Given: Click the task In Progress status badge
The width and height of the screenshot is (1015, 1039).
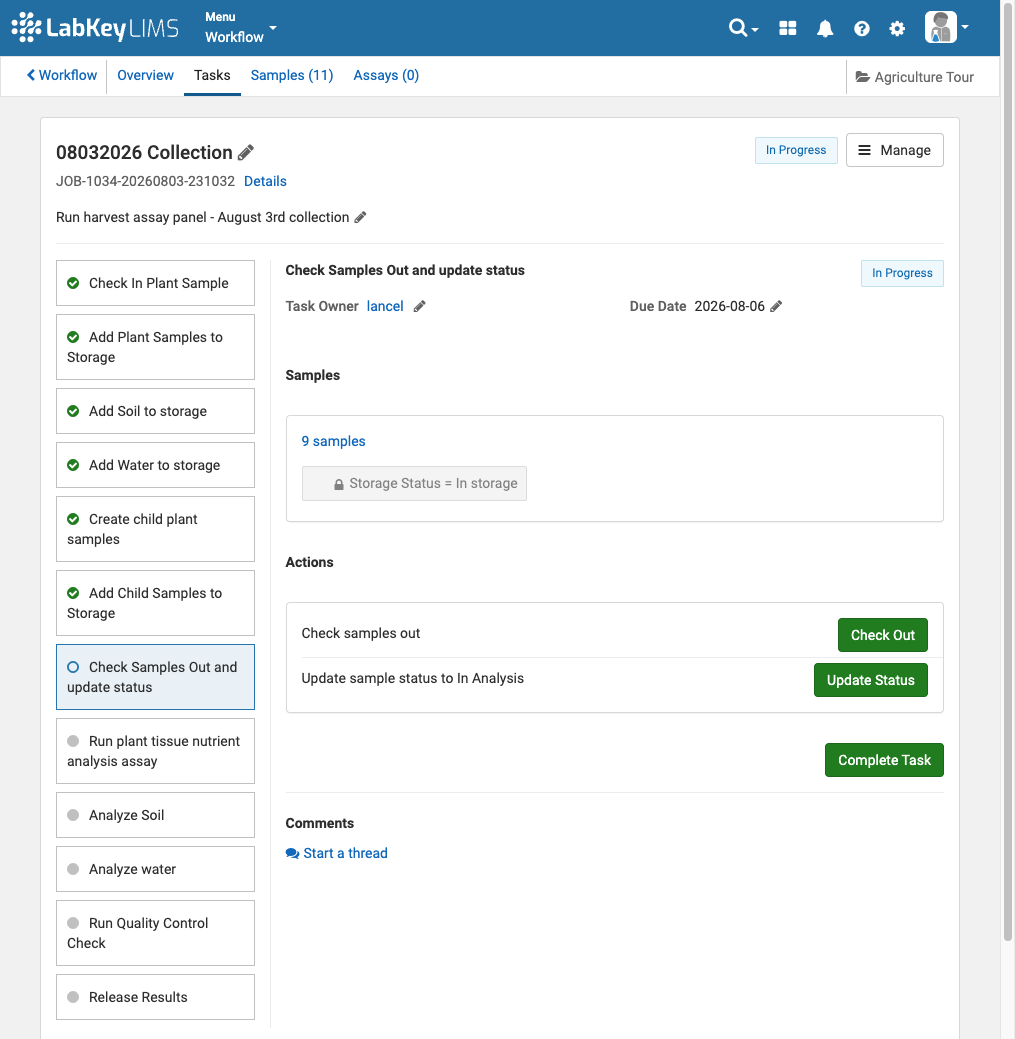Looking at the screenshot, I should 902,273.
